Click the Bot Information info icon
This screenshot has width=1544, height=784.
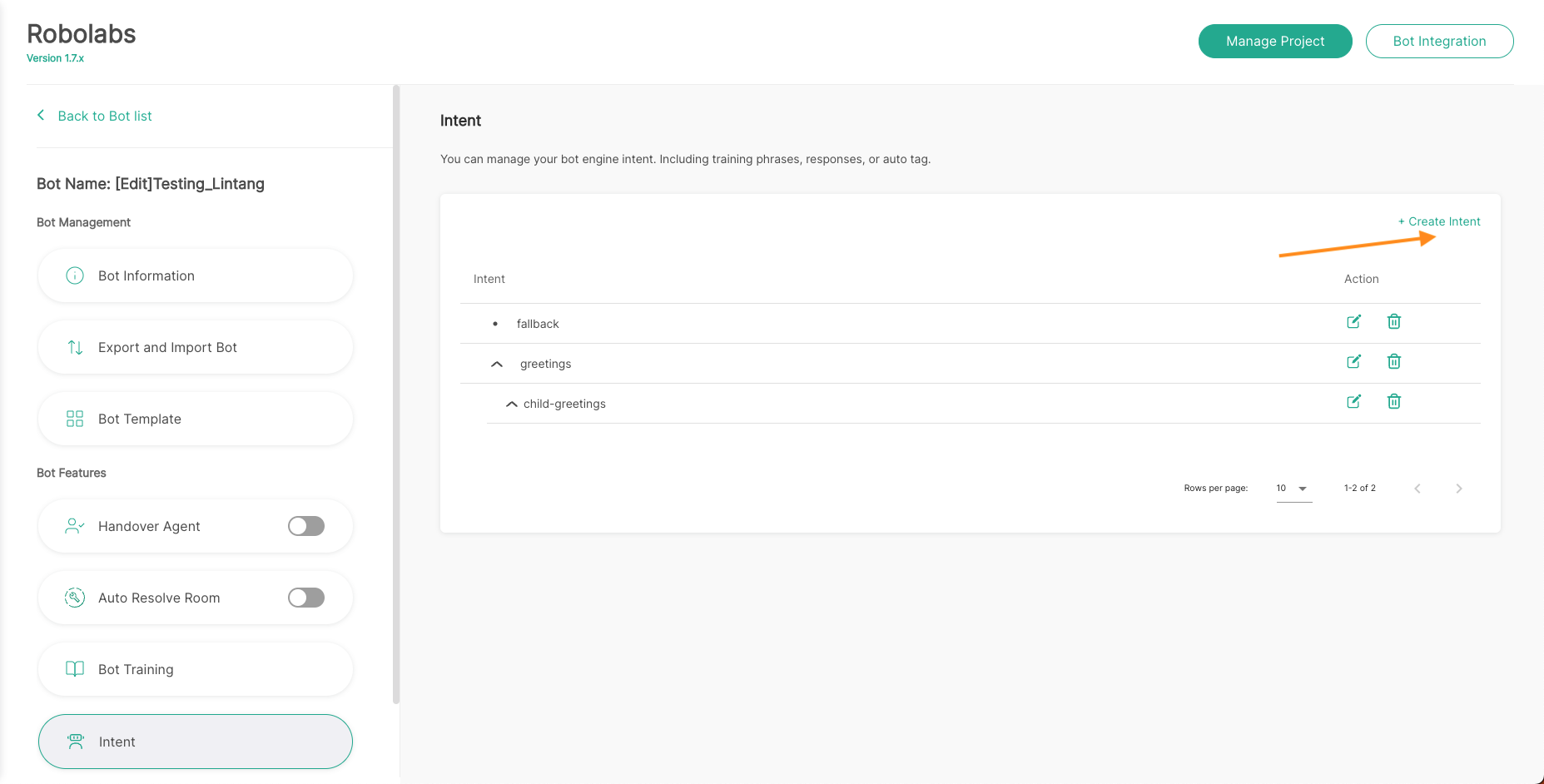point(75,275)
